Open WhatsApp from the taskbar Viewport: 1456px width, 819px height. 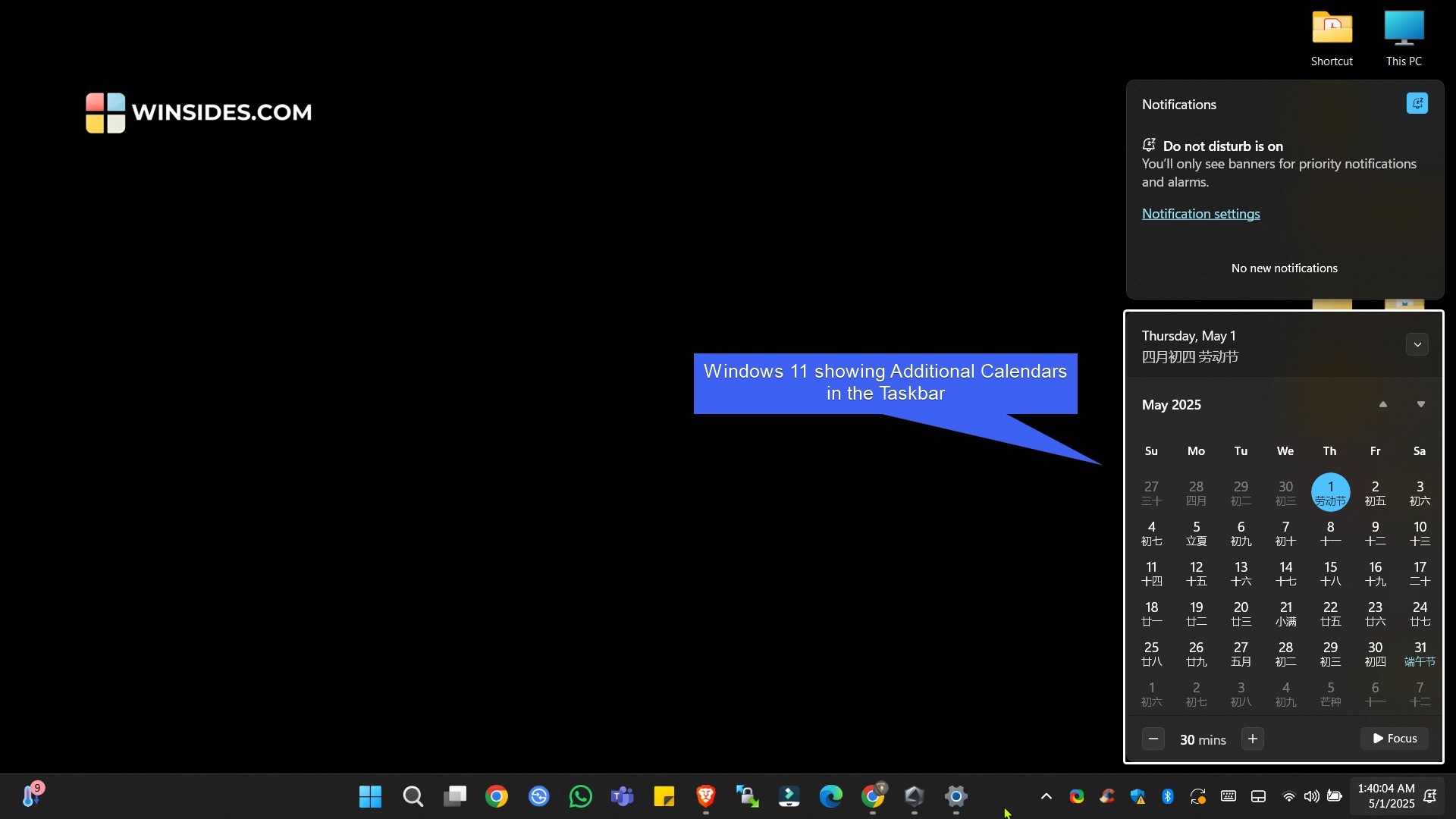579,796
